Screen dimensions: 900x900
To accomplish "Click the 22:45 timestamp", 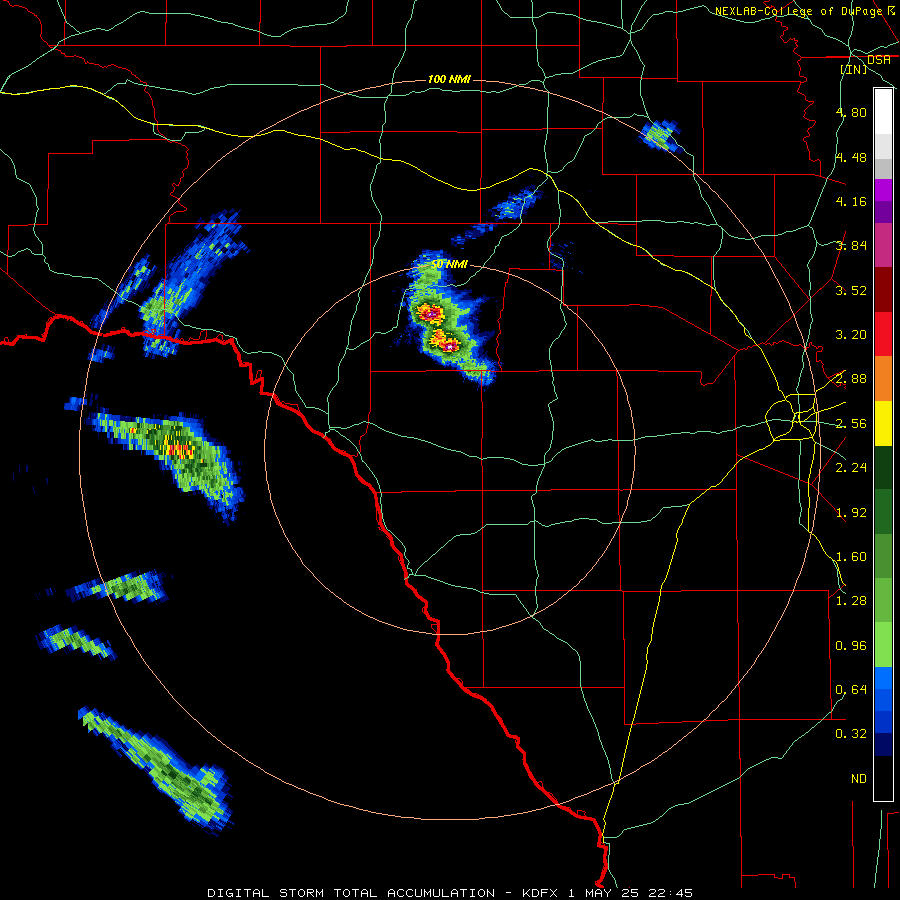I will 670,893.
